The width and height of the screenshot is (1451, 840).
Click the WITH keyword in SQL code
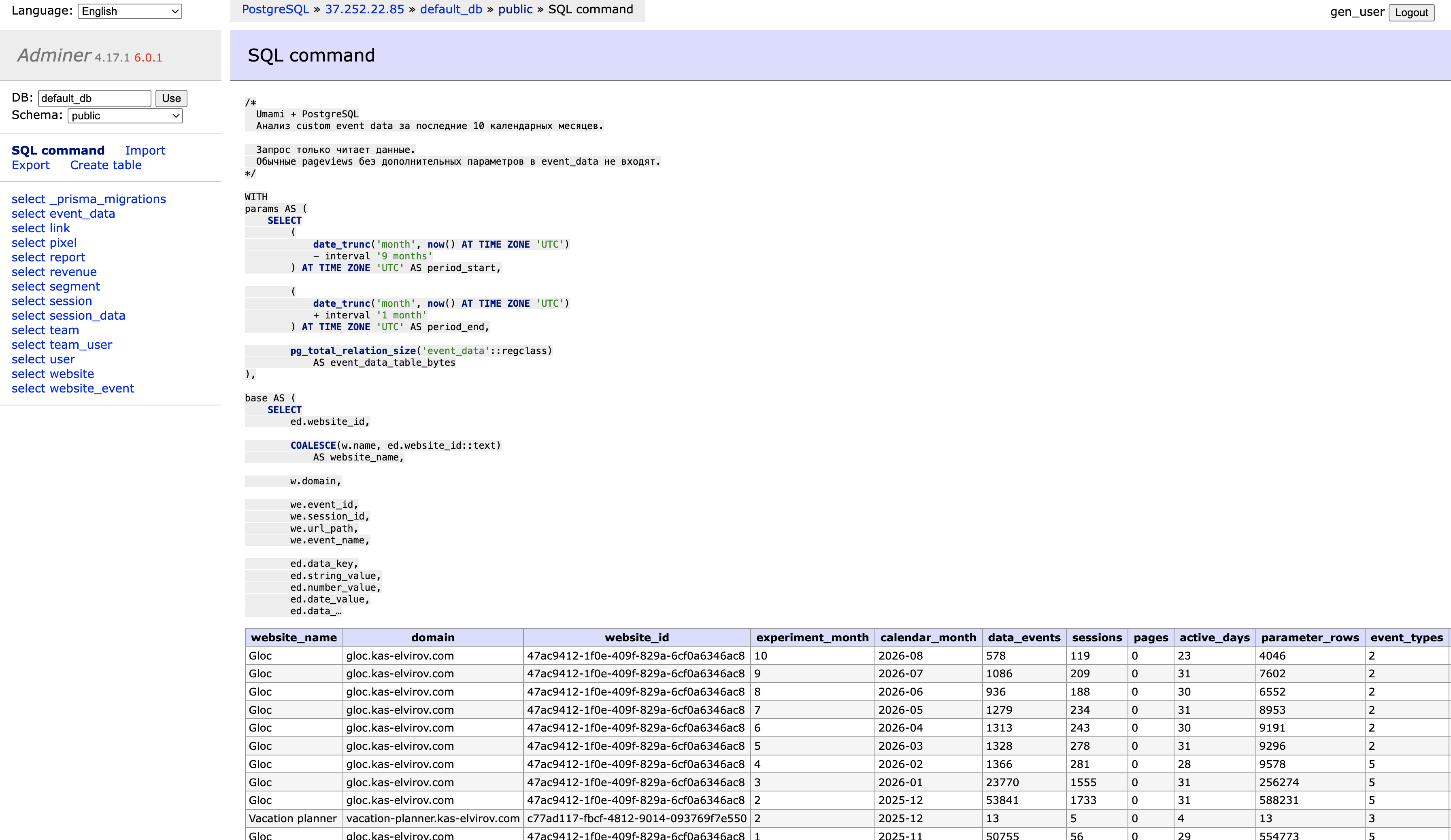pyautogui.click(x=256, y=197)
